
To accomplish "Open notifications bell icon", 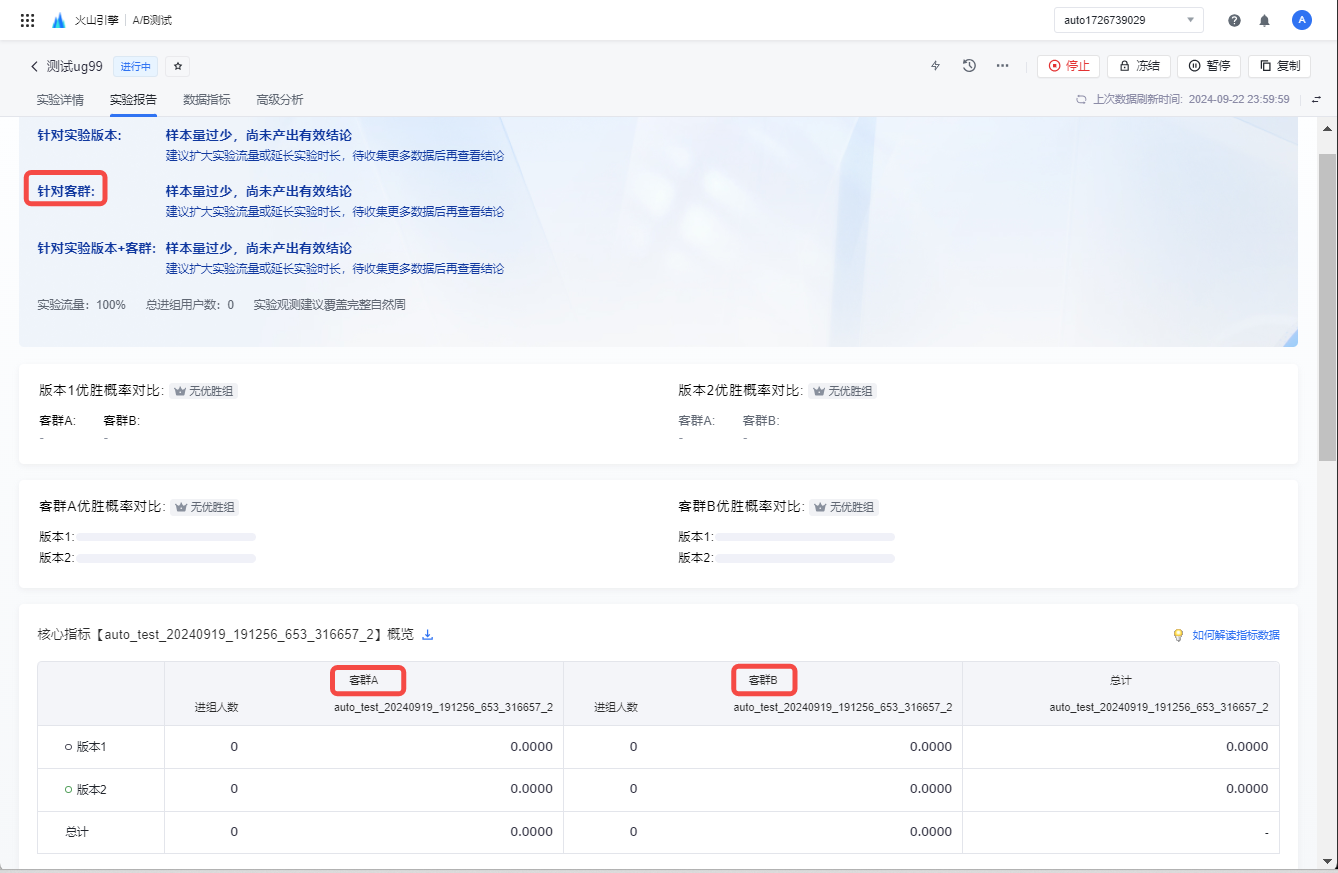I will (x=1264, y=20).
